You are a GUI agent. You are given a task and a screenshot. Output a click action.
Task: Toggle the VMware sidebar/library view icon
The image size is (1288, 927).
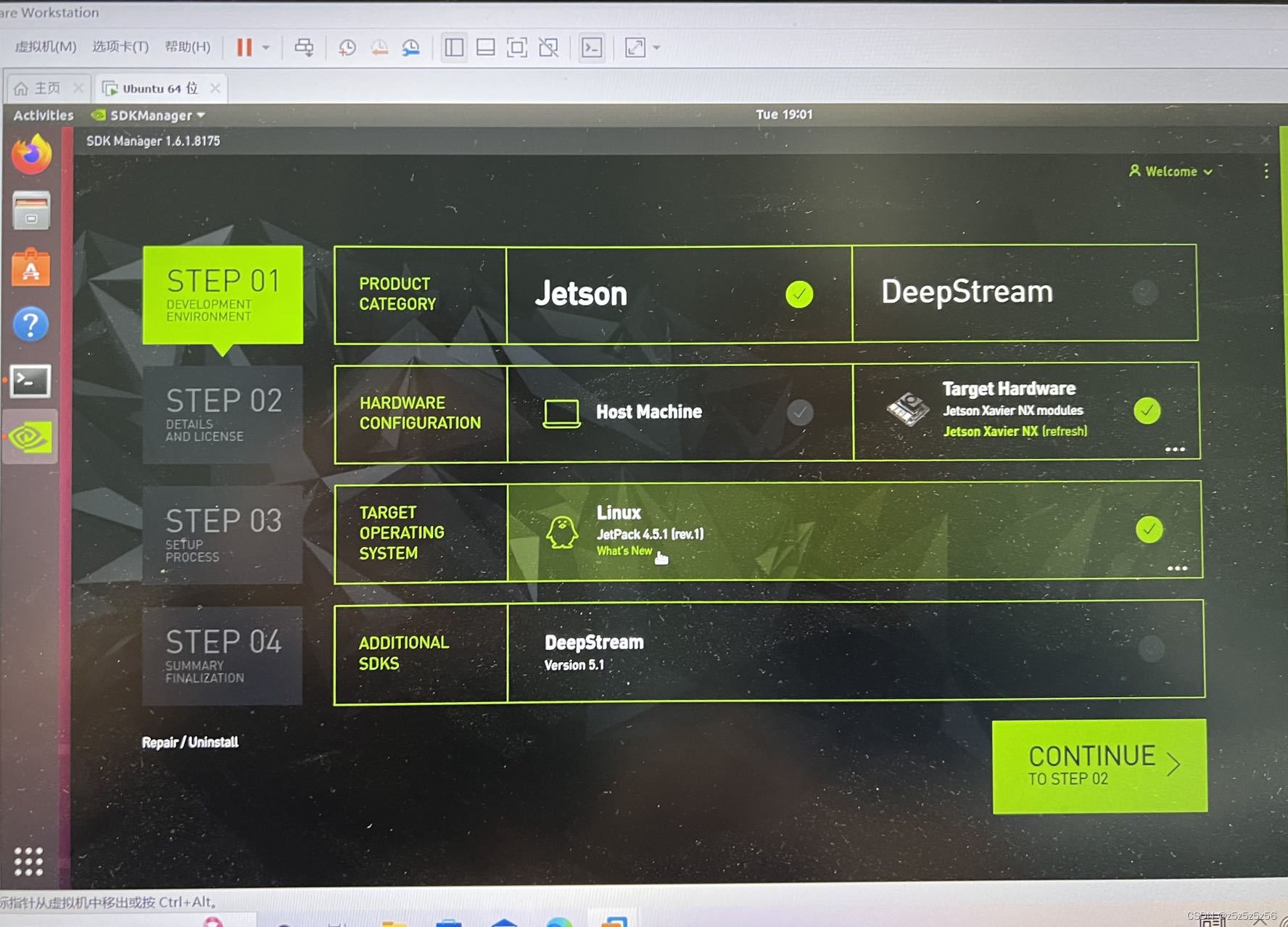tap(455, 48)
